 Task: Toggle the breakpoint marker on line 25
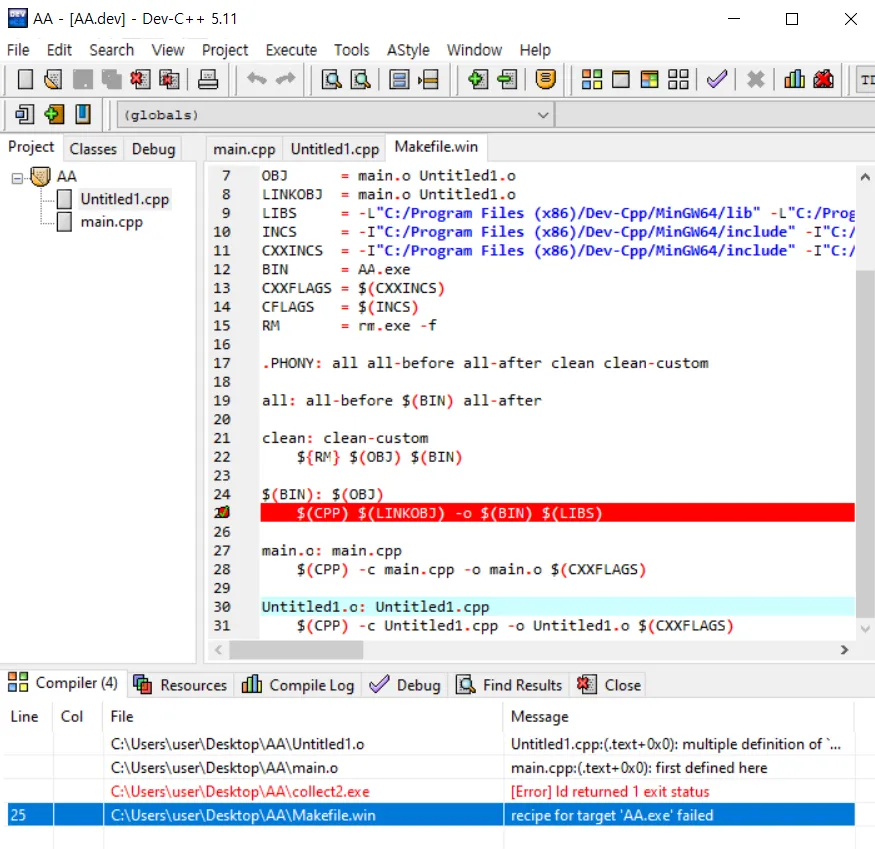click(223, 512)
